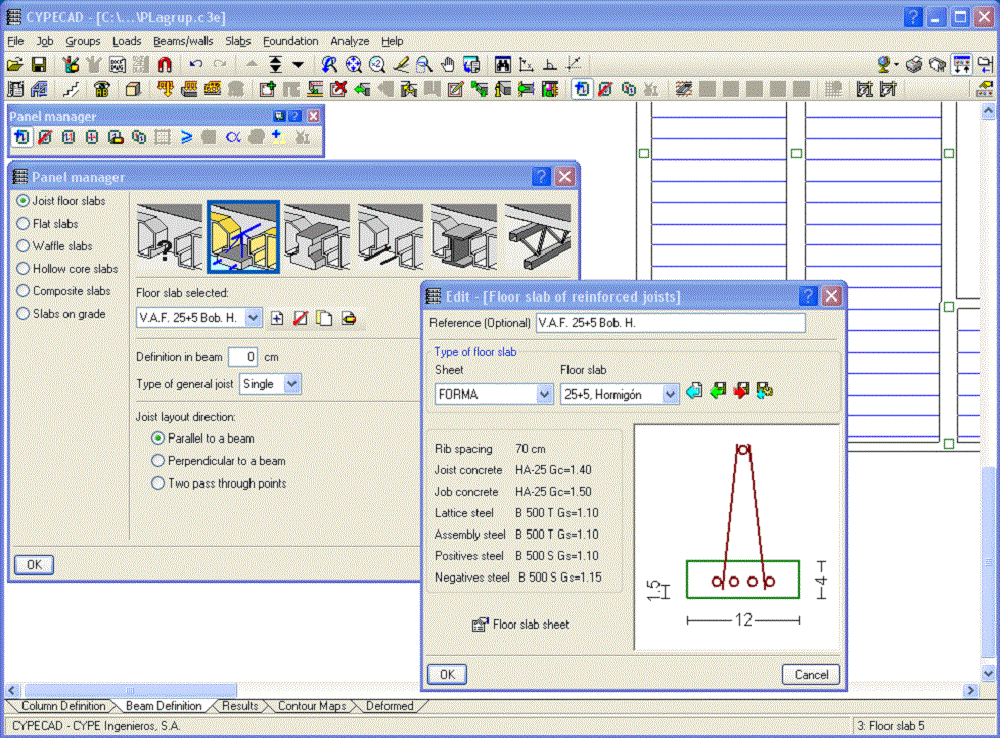Screen dimensions: 1000x738
Task: Click the green left arrow icon in second toolbar
Action: click(362, 89)
